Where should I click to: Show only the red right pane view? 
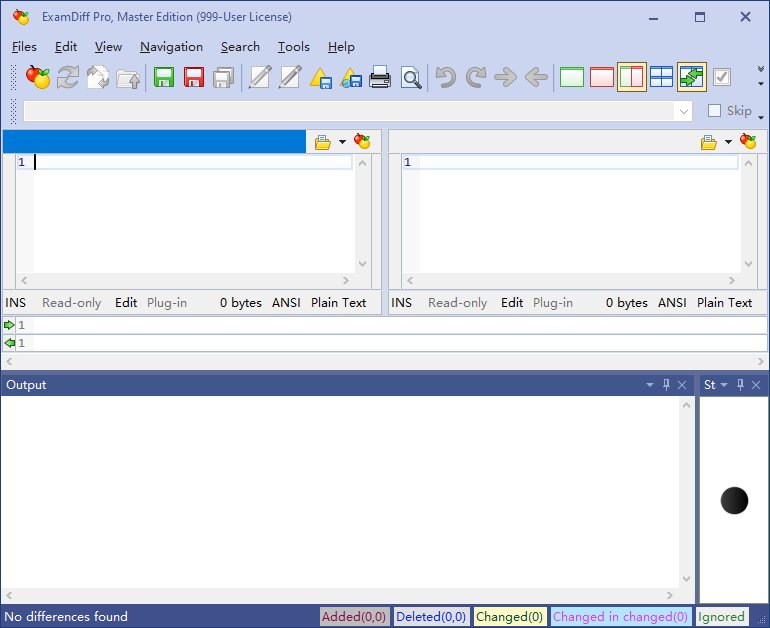click(x=602, y=77)
